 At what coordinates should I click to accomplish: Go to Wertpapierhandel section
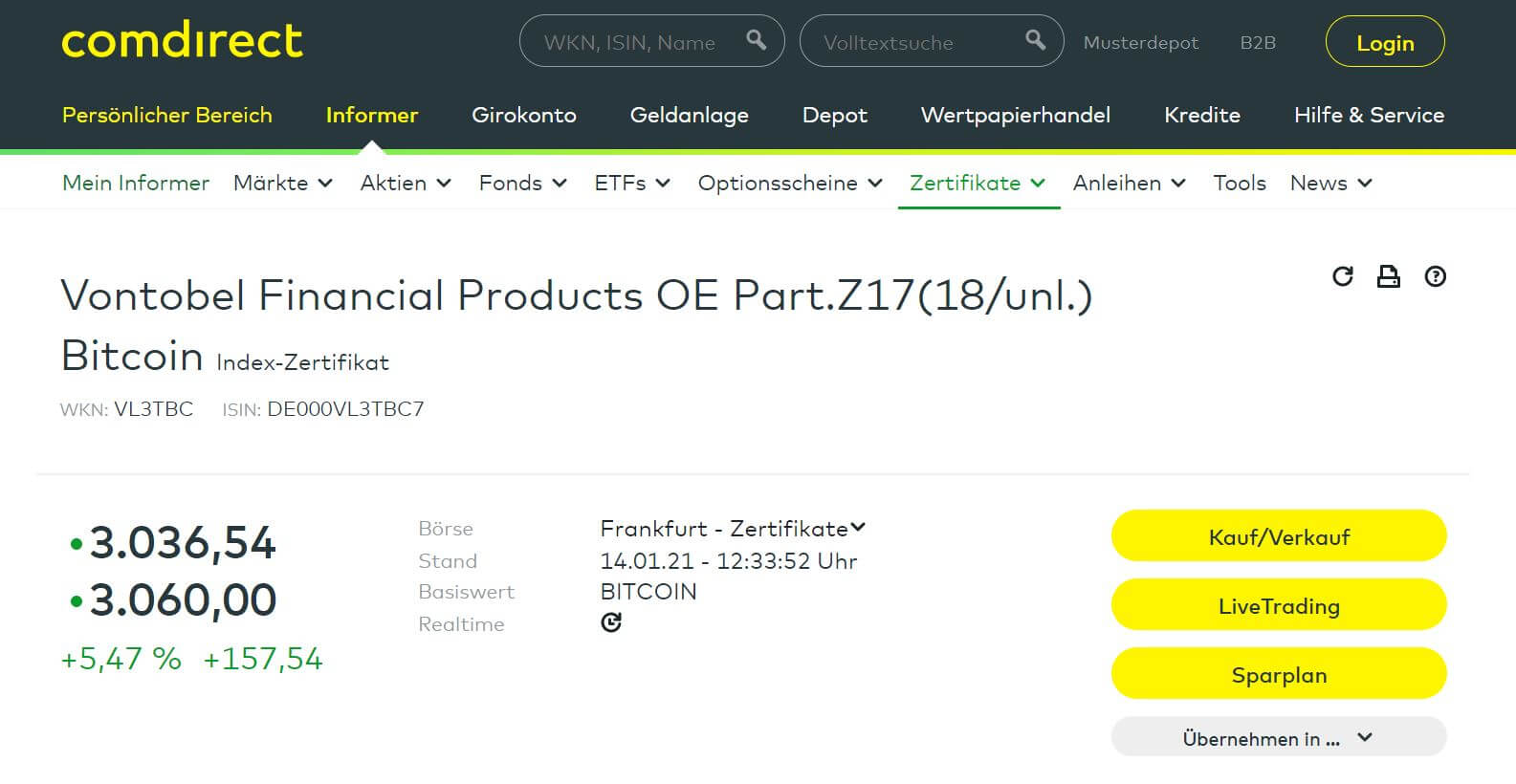tap(1016, 116)
